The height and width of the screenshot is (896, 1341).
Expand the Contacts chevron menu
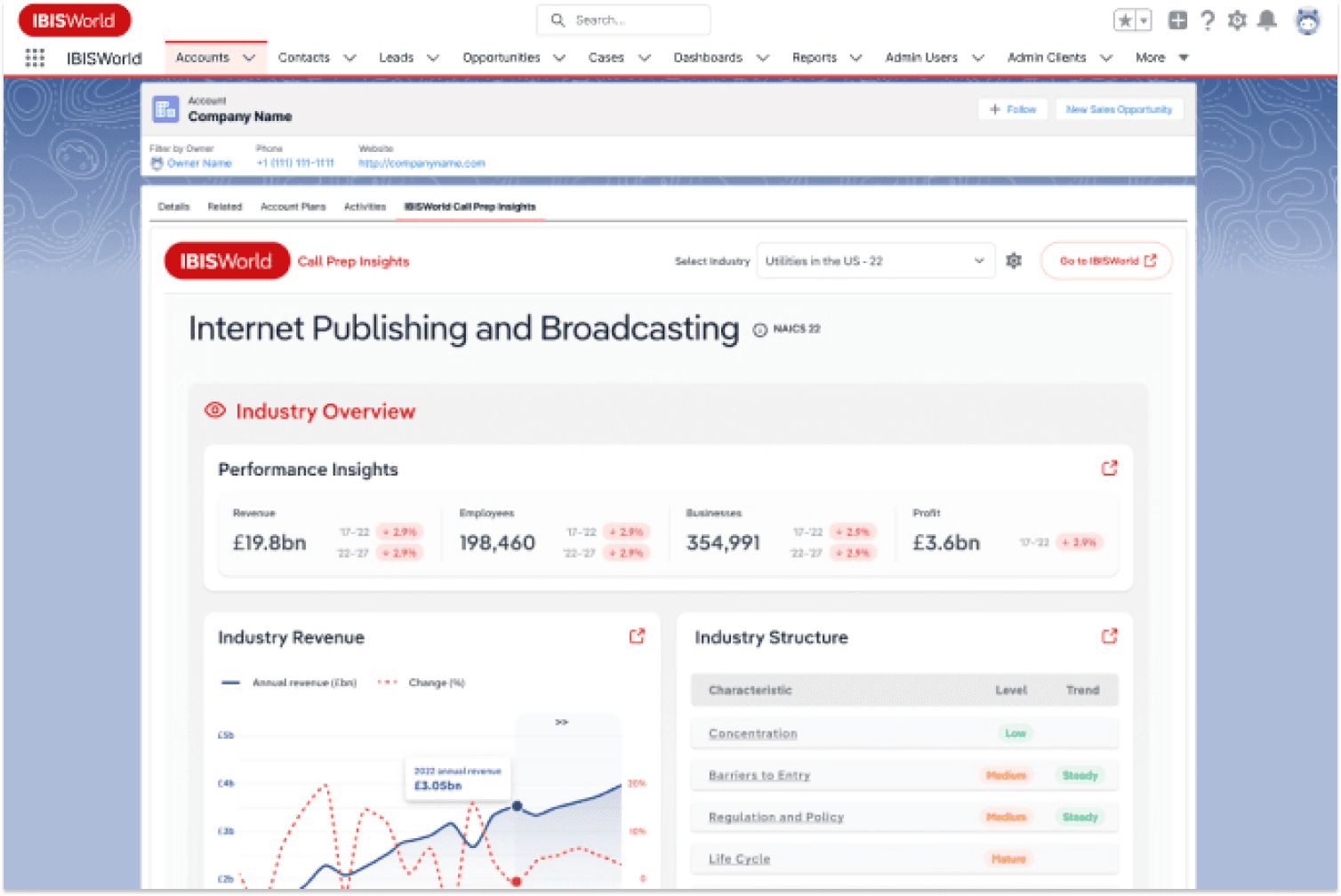349,58
